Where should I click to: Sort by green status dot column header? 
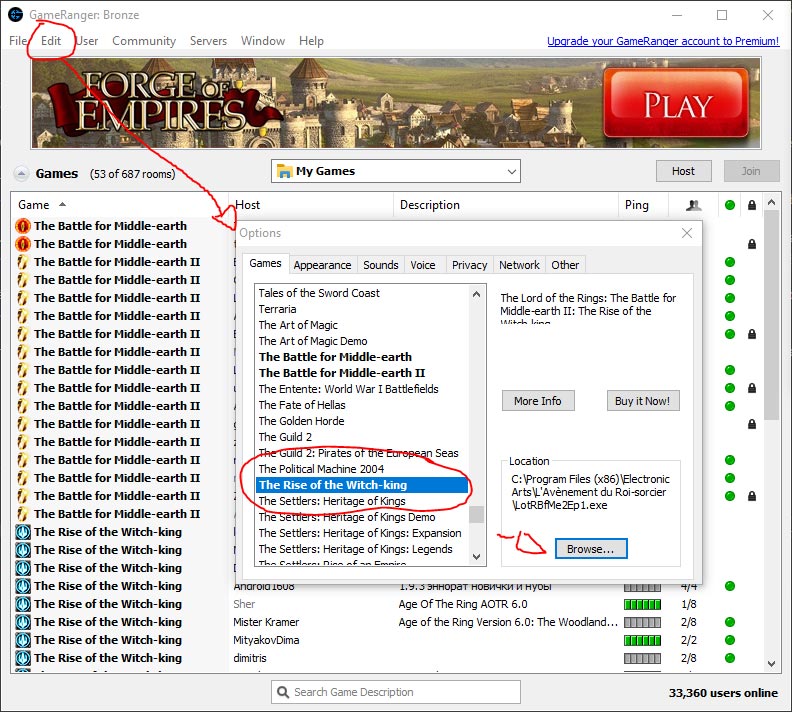pos(729,205)
